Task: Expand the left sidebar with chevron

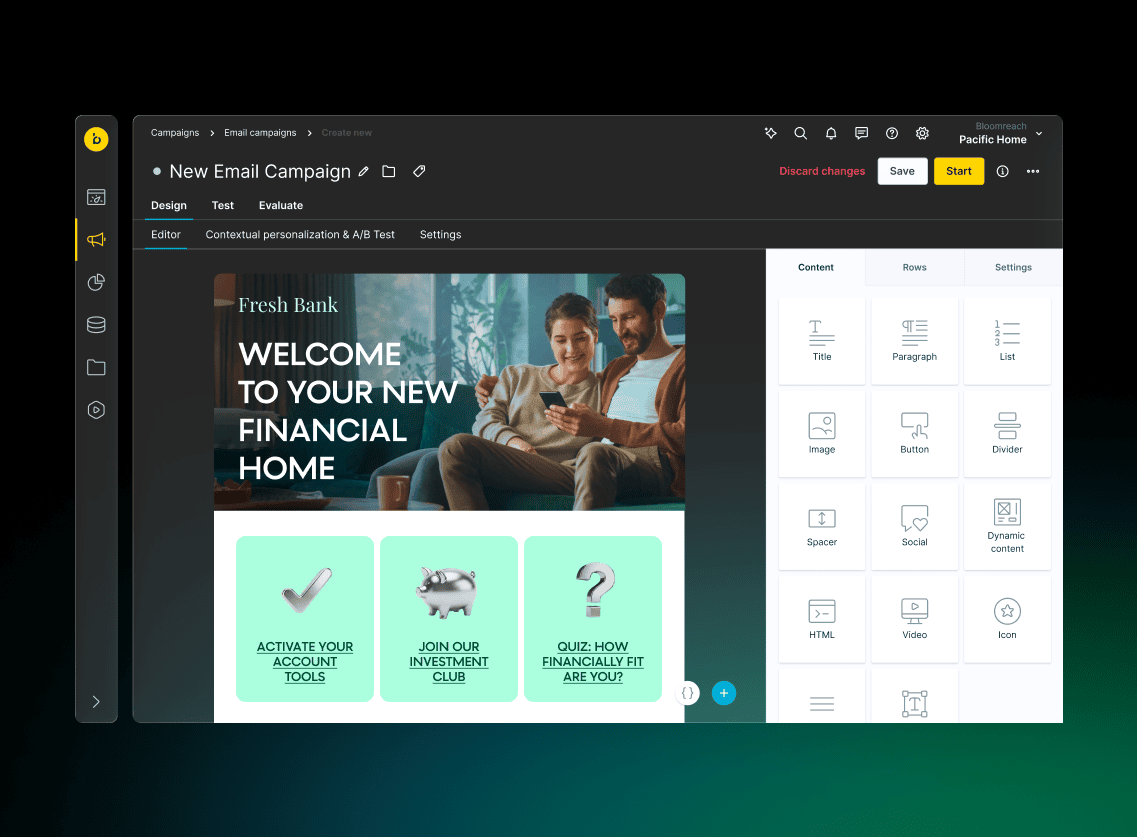Action: coord(96,702)
